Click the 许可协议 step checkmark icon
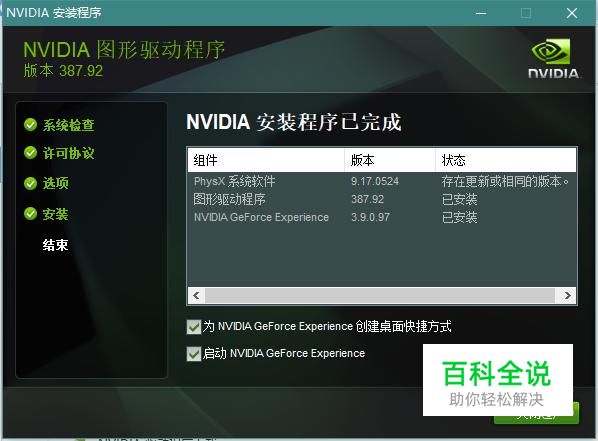598x441 pixels. (30, 153)
